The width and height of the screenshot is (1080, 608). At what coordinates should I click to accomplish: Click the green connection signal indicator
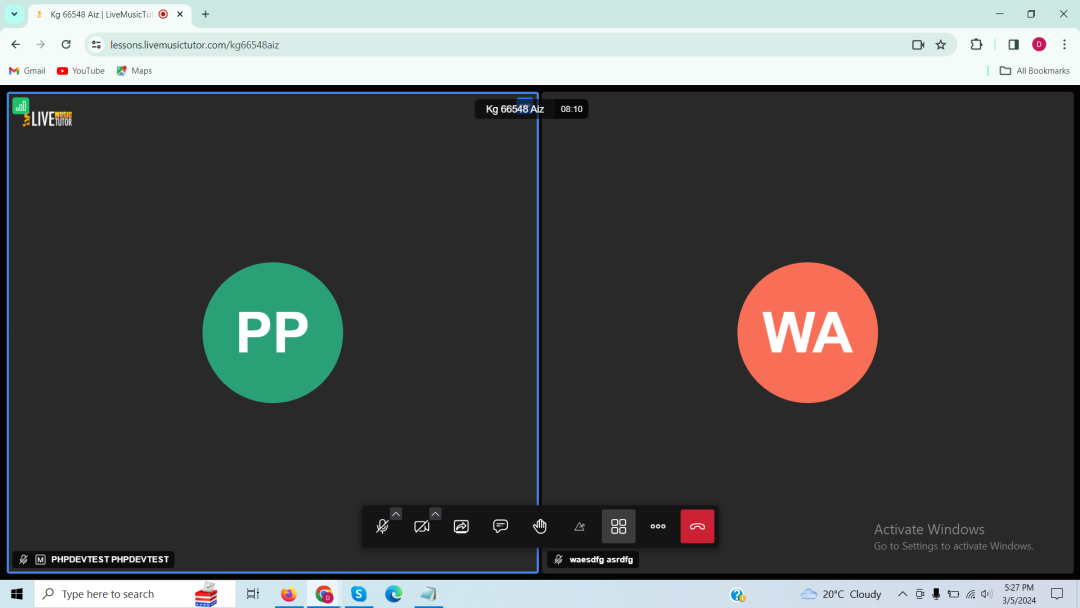pos(20,105)
